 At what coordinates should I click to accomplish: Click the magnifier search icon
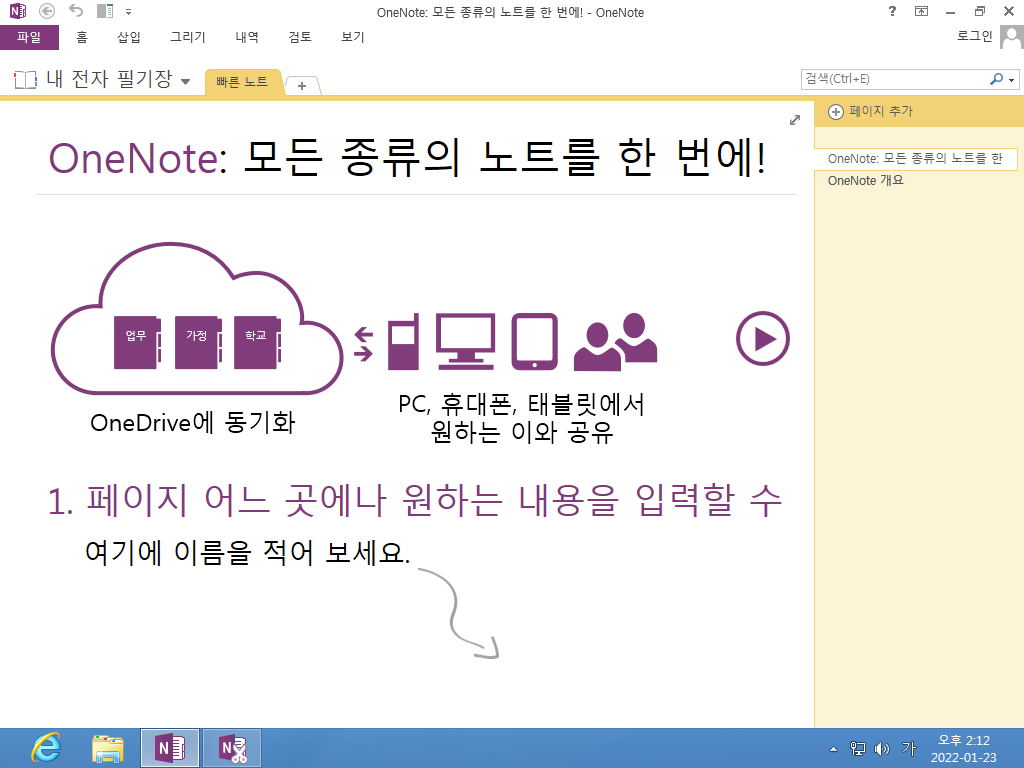[x=996, y=79]
